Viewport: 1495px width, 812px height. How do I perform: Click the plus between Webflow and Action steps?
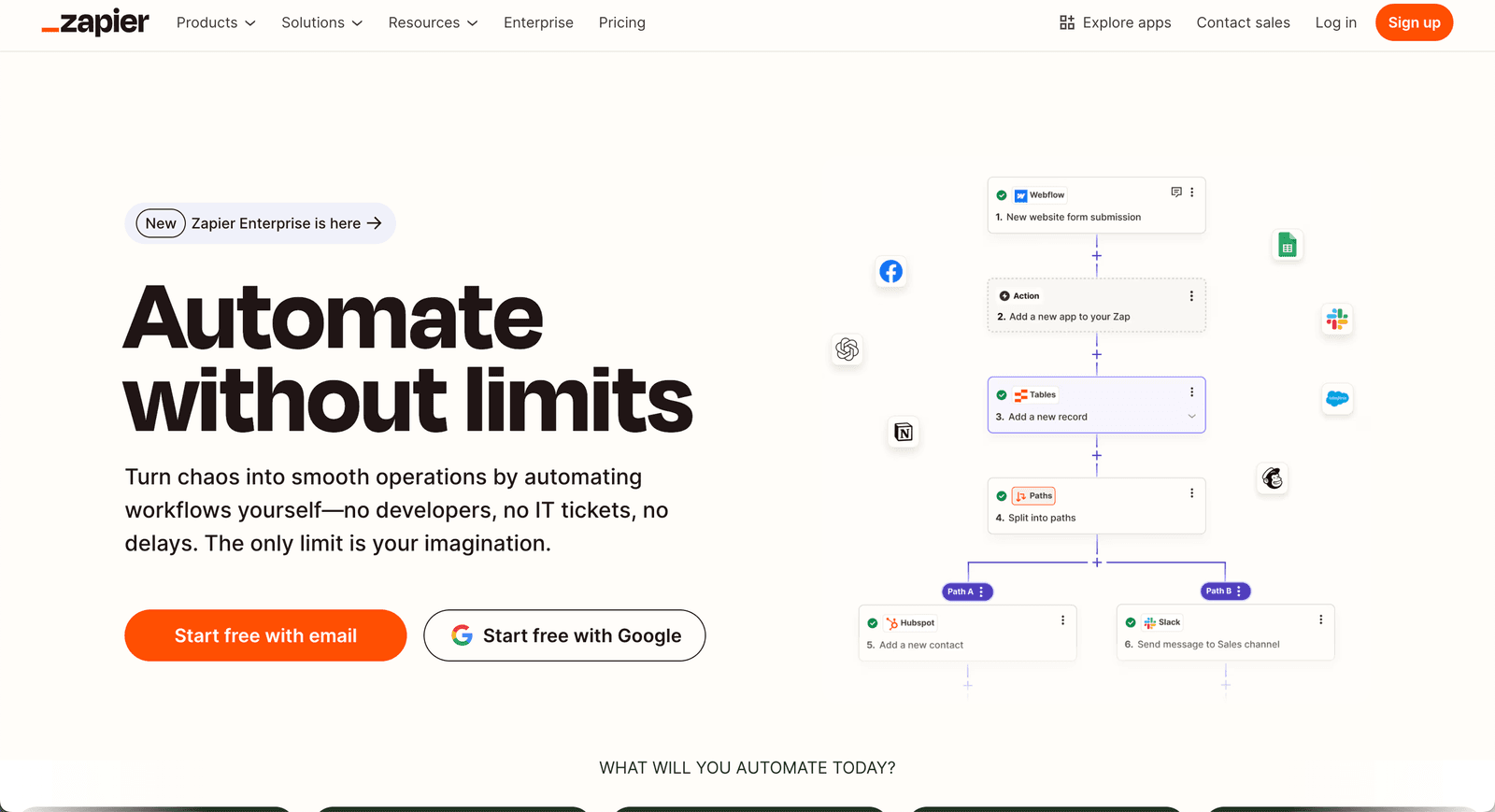click(x=1097, y=256)
